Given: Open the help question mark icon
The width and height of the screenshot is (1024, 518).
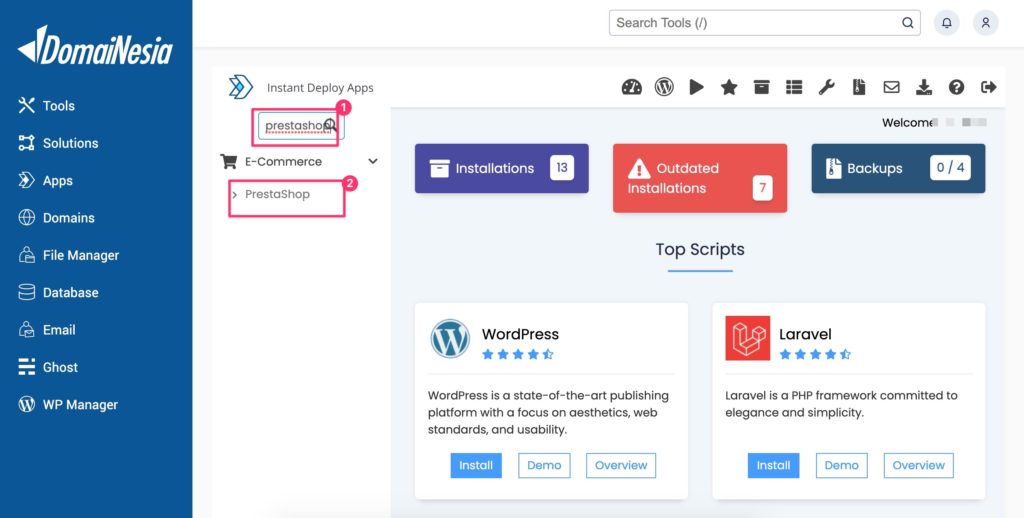Looking at the screenshot, I should pyautogui.click(x=957, y=87).
